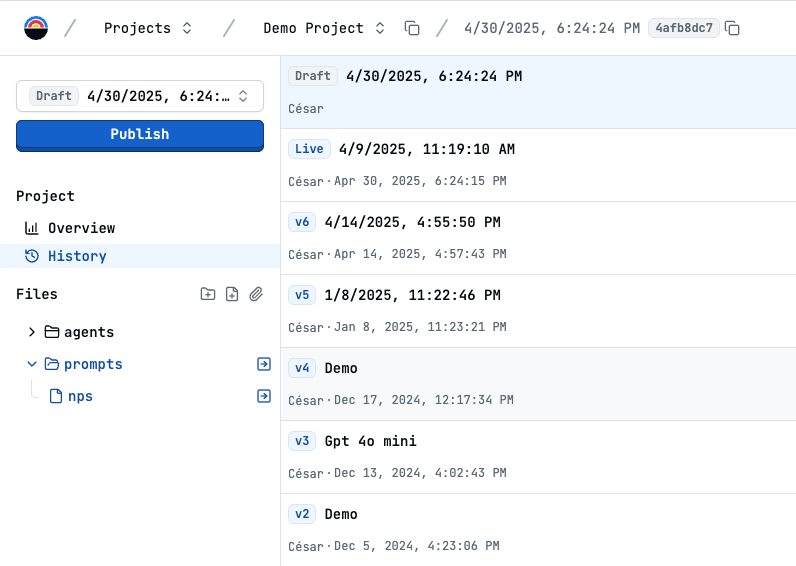Click the Live badge

pyautogui.click(x=309, y=149)
